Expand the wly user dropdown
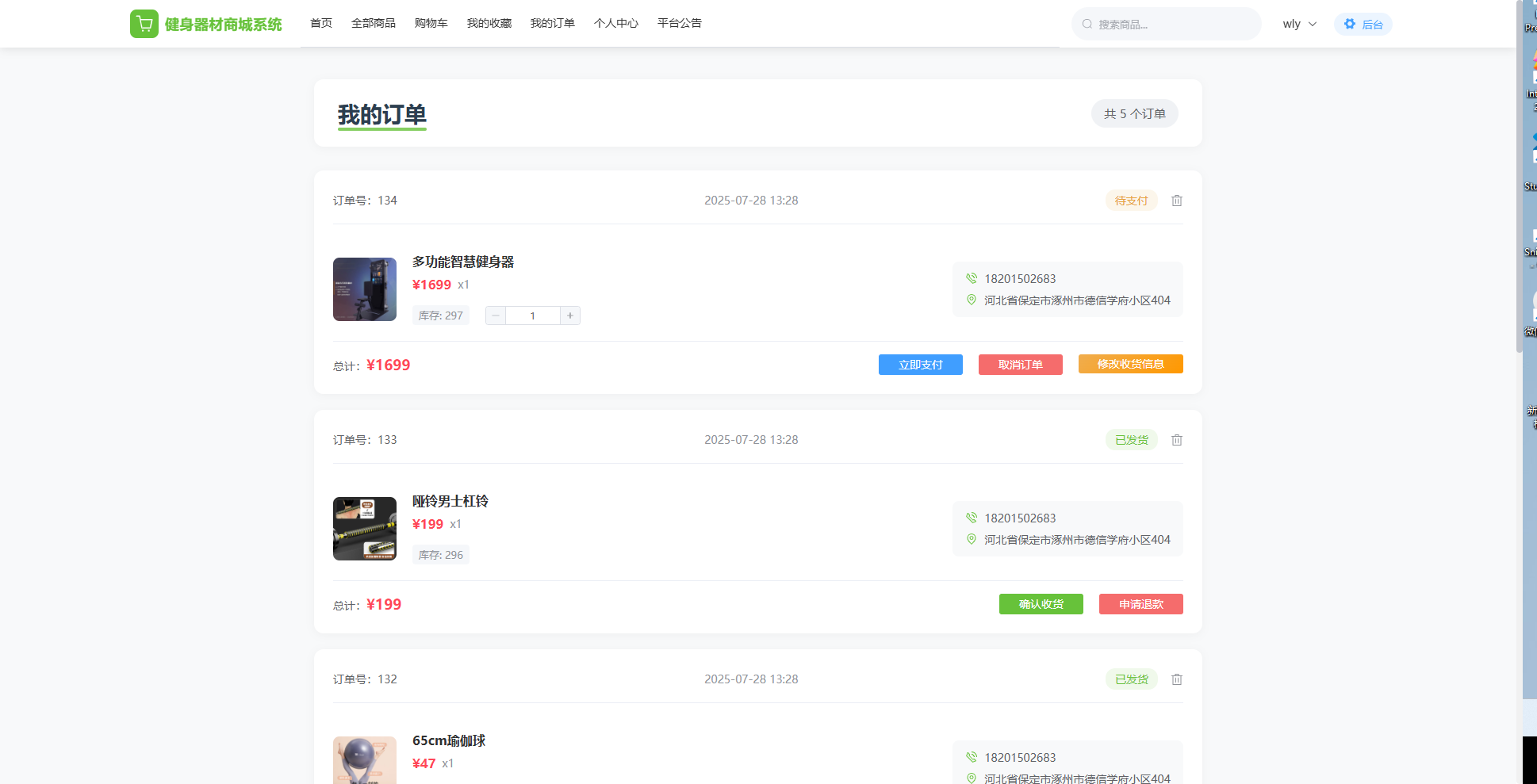The height and width of the screenshot is (784, 1537). point(1299,25)
